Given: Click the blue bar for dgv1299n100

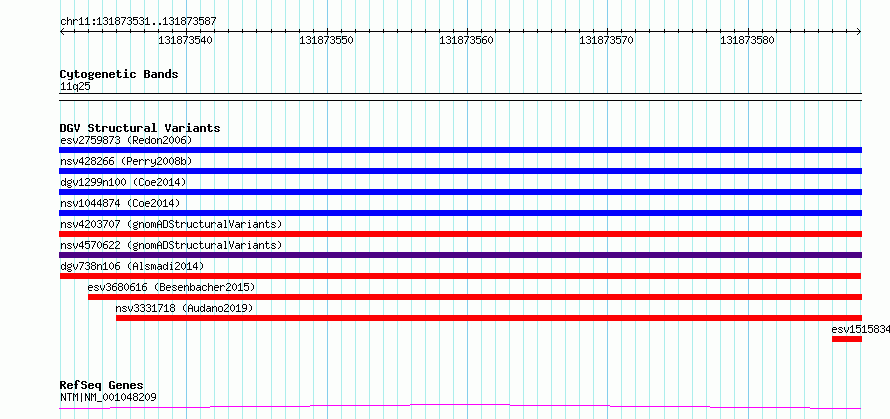Looking at the screenshot, I should (460, 192).
